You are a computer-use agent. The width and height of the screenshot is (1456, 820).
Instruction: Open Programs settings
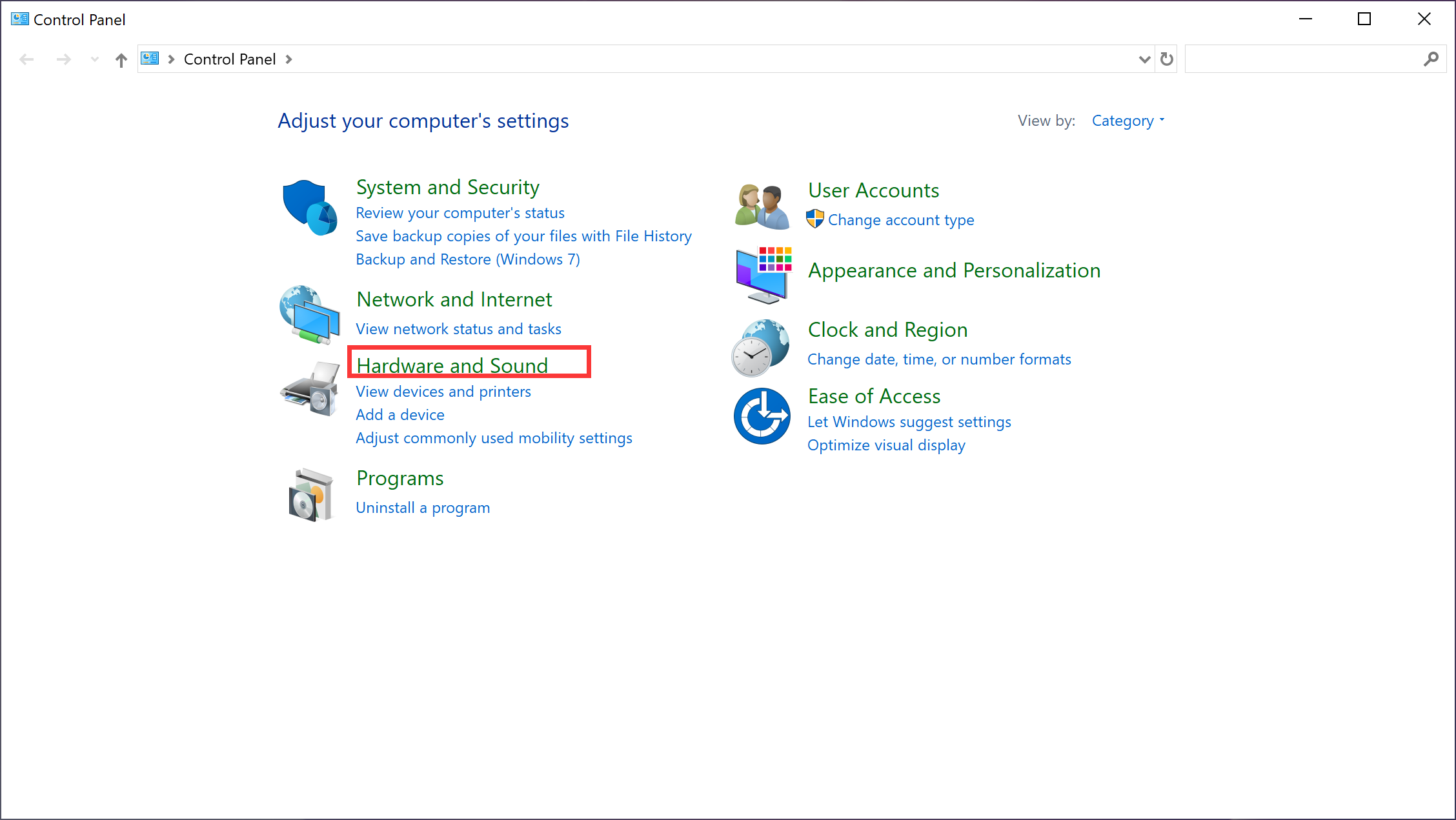[x=399, y=477]
